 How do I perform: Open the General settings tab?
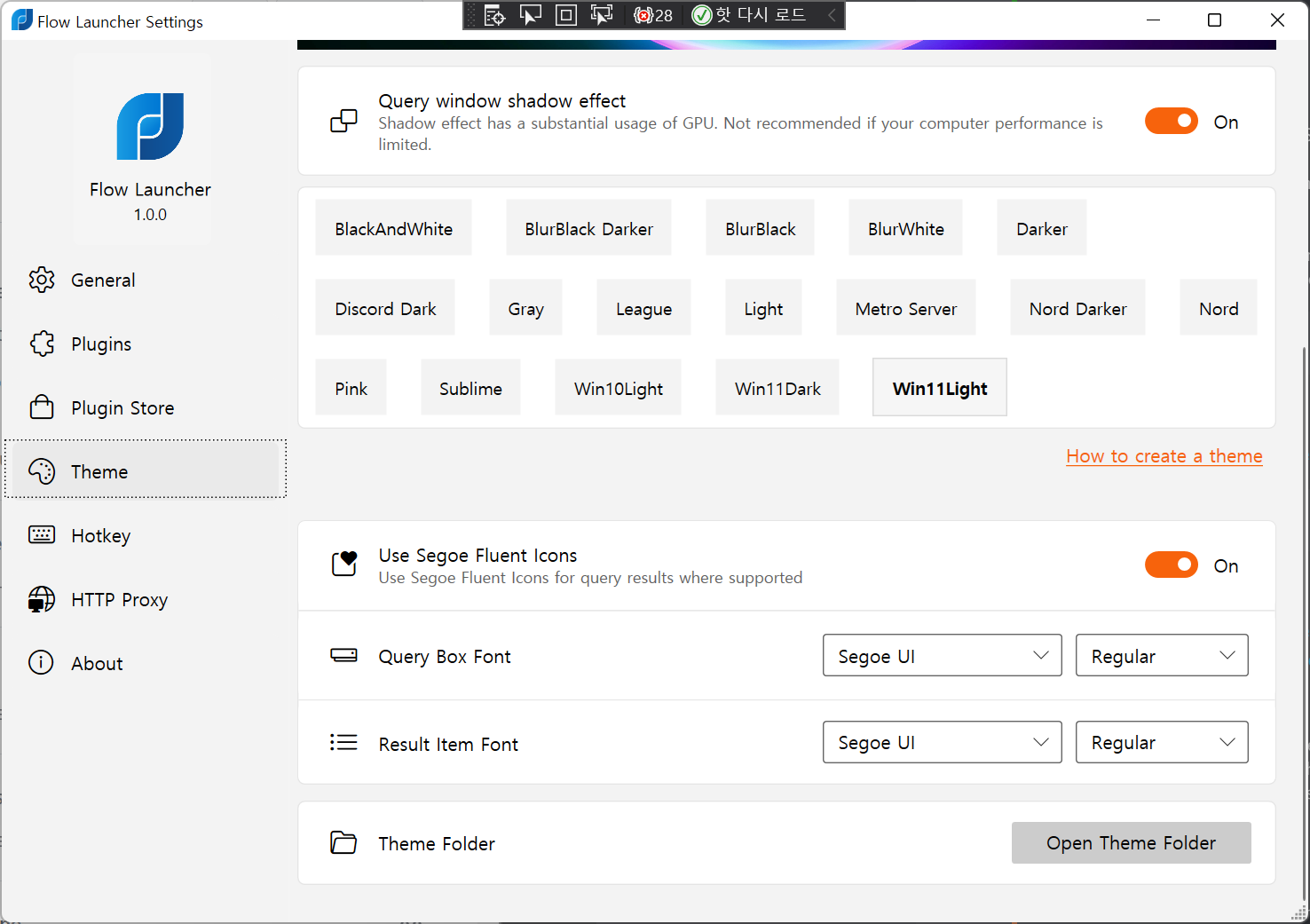(146, 280)
